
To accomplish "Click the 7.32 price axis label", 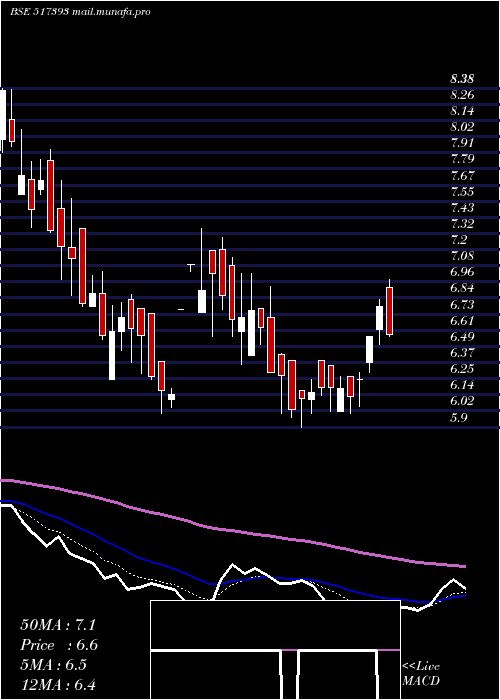I will 462,224.
